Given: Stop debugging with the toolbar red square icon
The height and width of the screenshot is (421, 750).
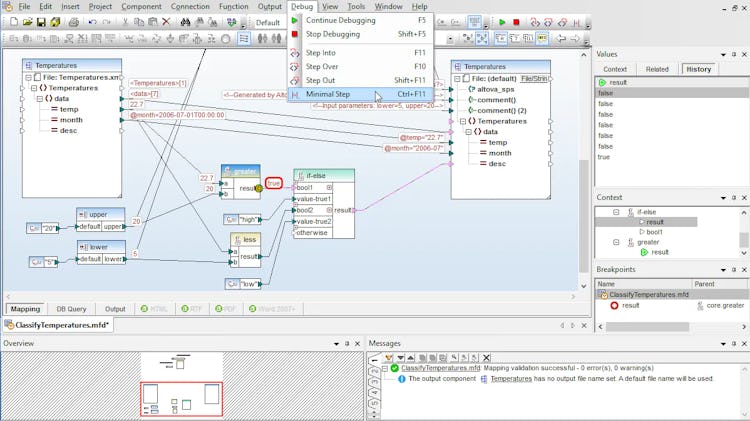Looking at the screenshot, I should click(516, 22).
